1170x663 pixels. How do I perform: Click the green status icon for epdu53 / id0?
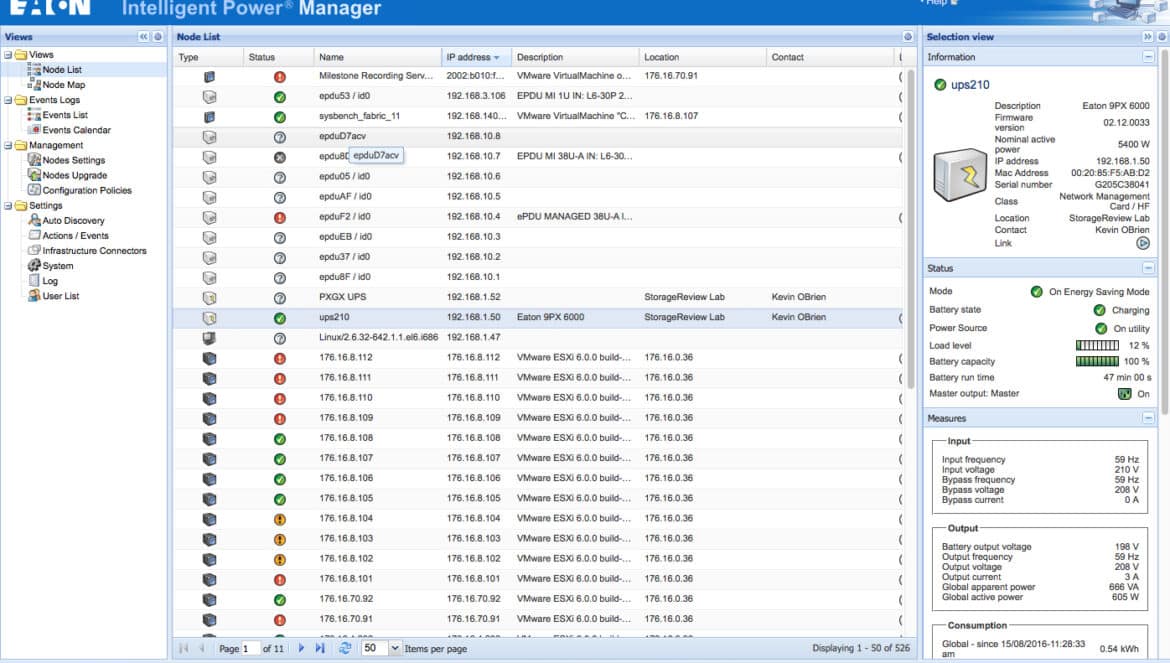280,97
